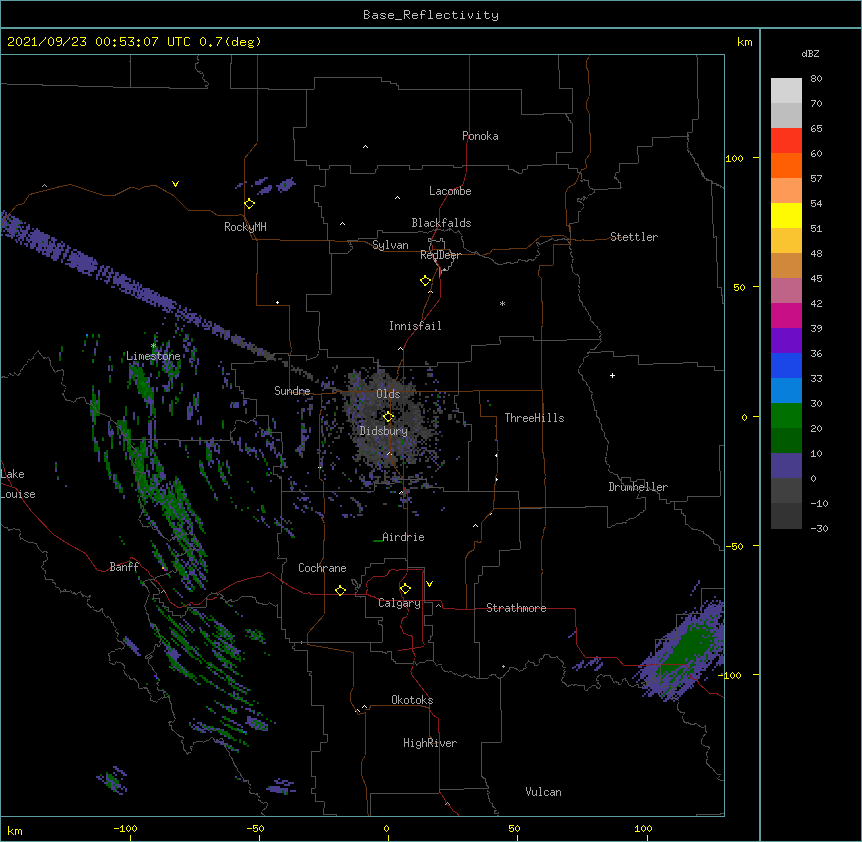Click the Lake Louise label
The height and width of the screenshot is (842, 862).
18,484
